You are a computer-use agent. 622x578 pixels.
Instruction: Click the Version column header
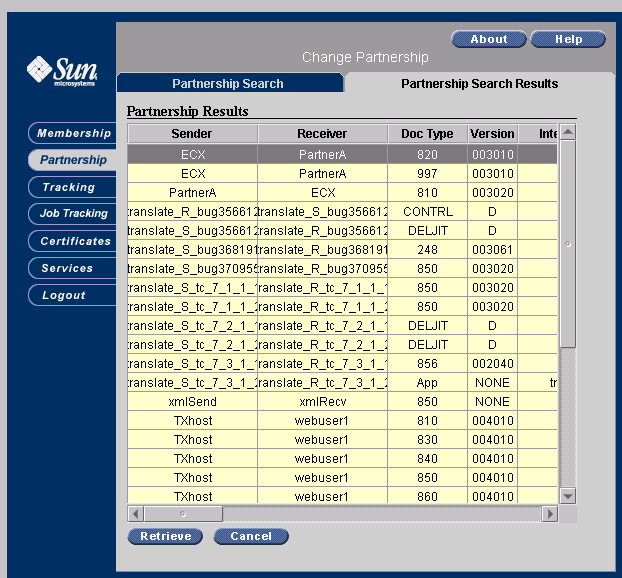(492, 134)
